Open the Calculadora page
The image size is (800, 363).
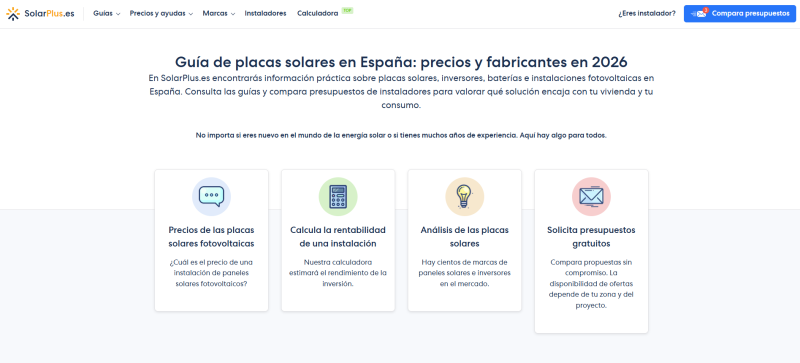click(317, 14)
